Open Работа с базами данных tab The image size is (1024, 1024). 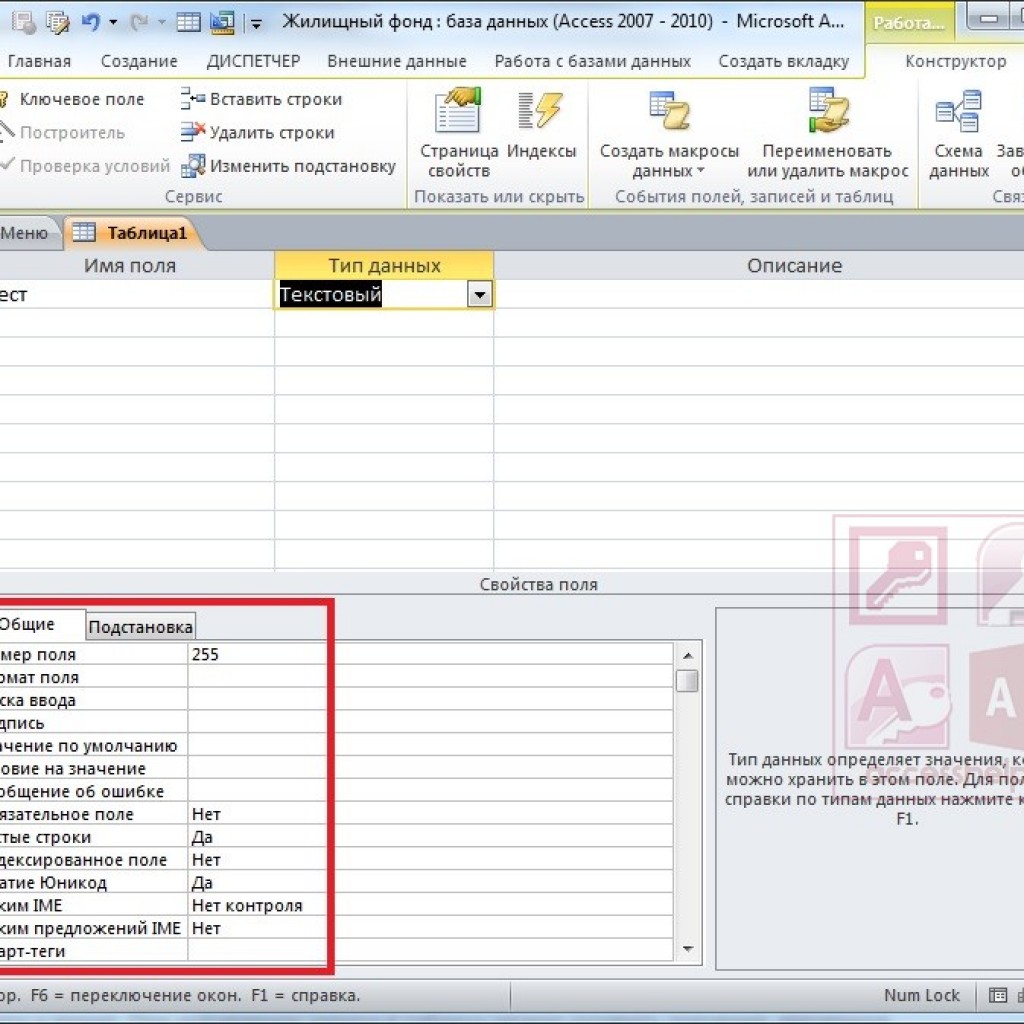coord(592,61)
